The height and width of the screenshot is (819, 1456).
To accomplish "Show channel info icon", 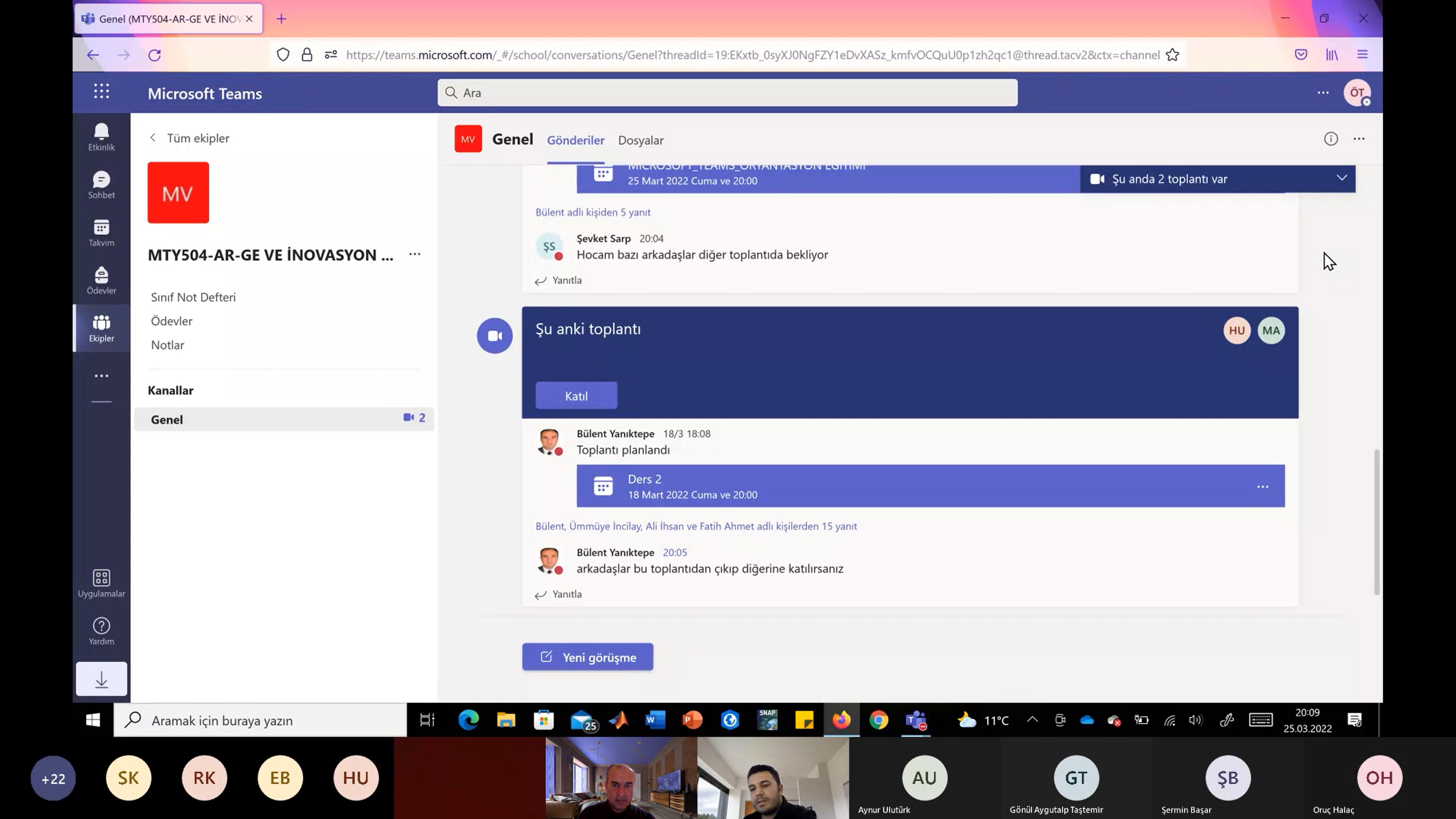I will [x=1330, y=139].
